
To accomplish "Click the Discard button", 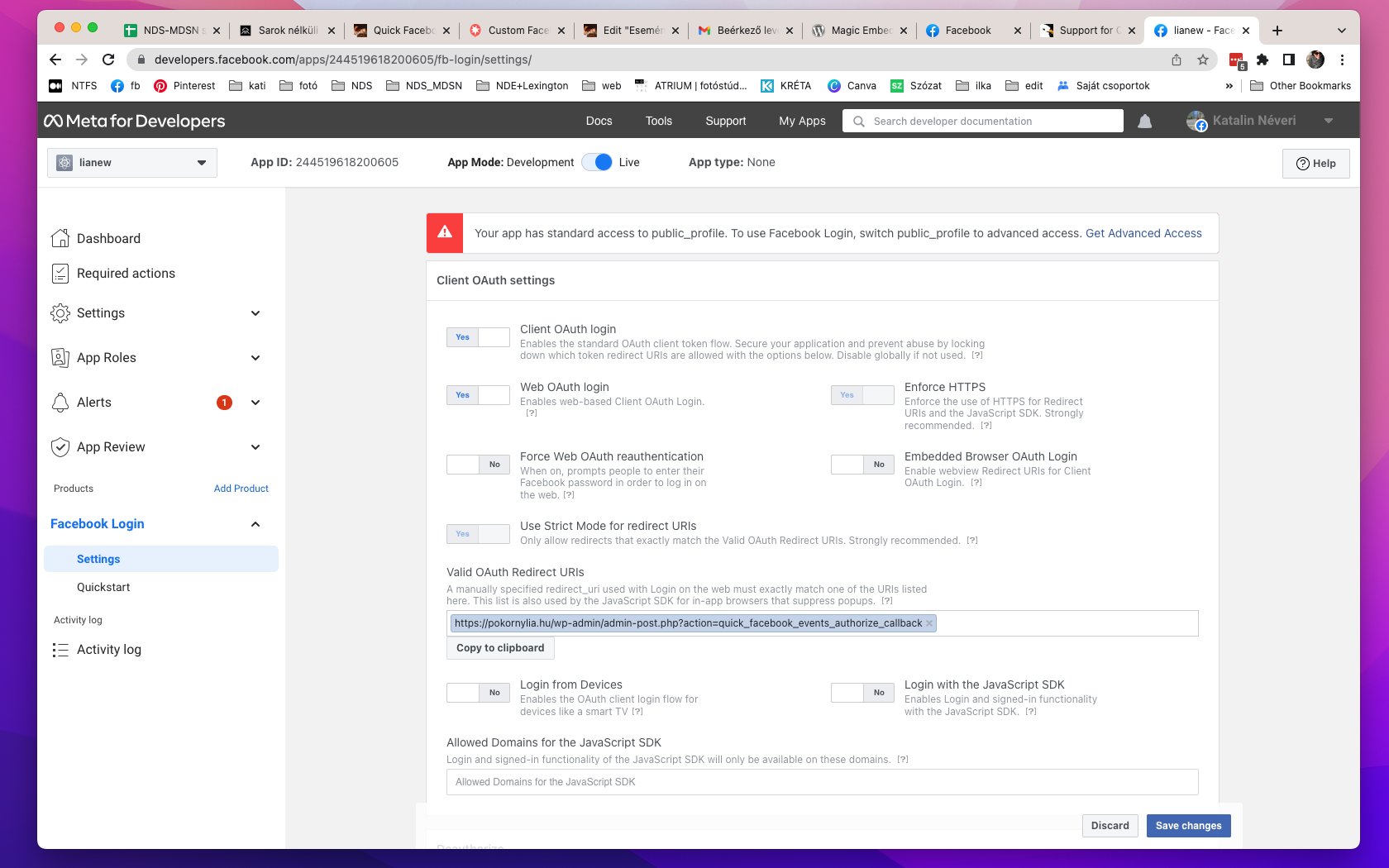I will tap(1110, 826).
